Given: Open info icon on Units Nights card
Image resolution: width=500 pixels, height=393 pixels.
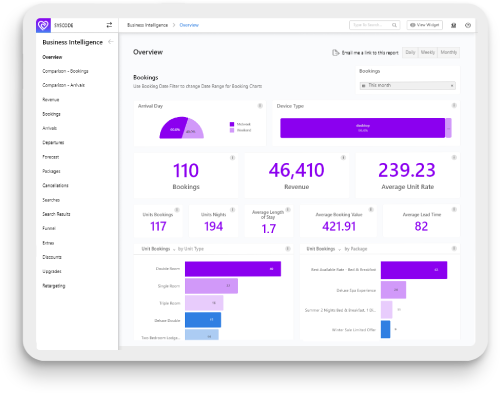Looking at the screenshot, I should tap(232, 210).
